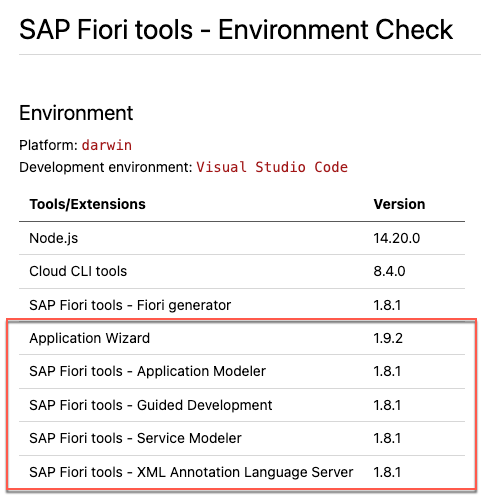Select the 'Node.js' row name
Screen dimensions: 481x496
pyautogui.click(x=54, y=238)
